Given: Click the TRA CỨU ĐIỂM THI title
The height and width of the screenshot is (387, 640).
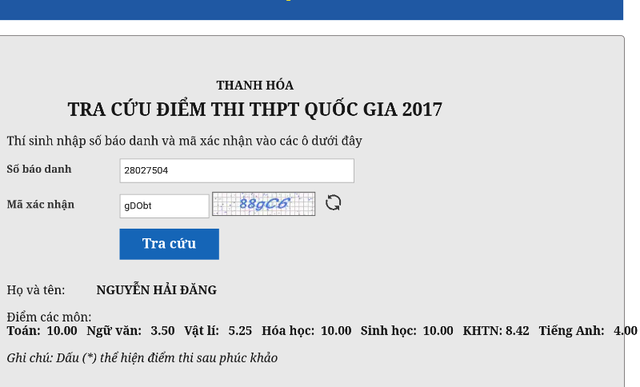Looking at the screenshot, I should [255, 109].
